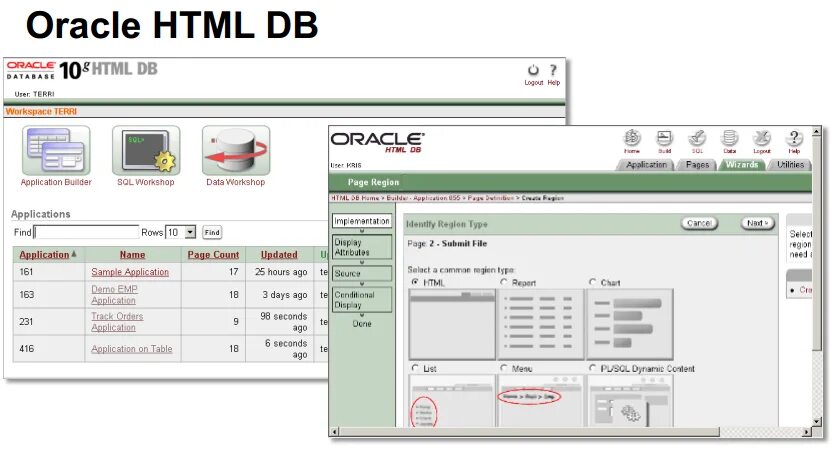This screenshot has height=450, width=835.
Task: Open the Rows dropdown
Action: 181,232
